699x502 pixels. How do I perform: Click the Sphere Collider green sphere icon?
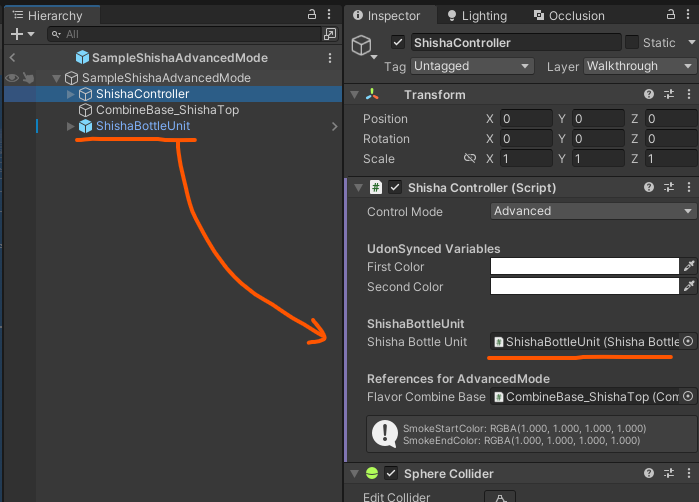tap(372, 473)
